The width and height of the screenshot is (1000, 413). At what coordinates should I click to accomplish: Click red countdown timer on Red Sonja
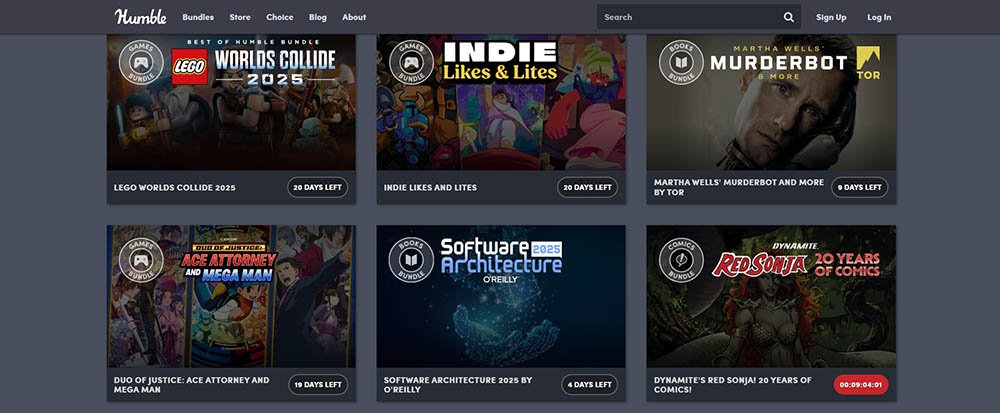click(861, 385)
